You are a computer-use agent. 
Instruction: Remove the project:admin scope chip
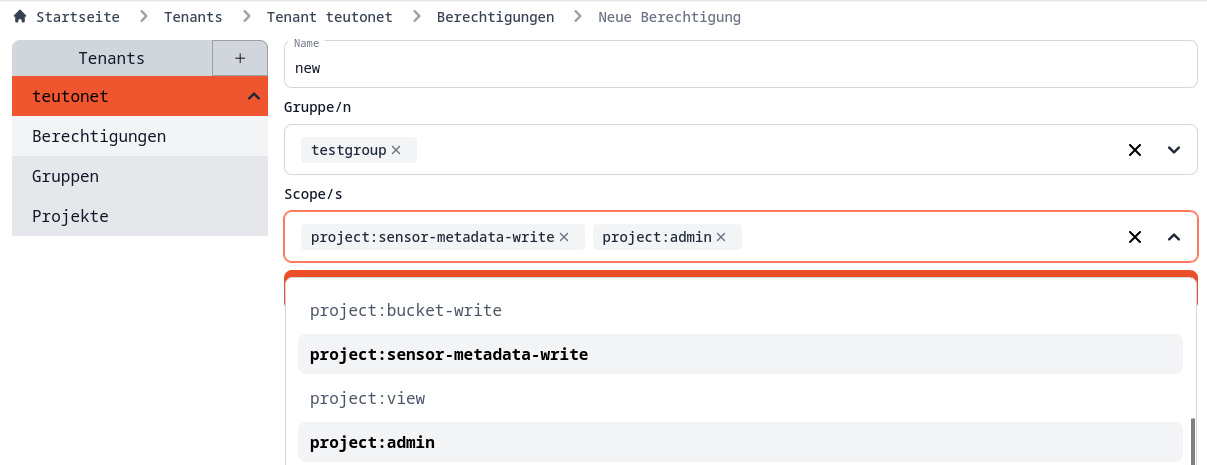tap(721, 237)
